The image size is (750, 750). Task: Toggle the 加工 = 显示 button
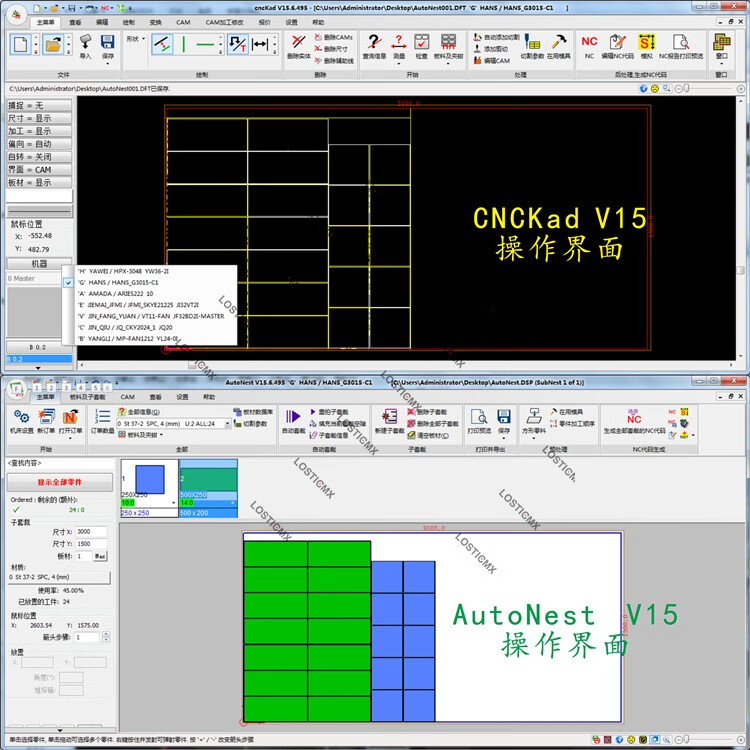coord(39,131)
